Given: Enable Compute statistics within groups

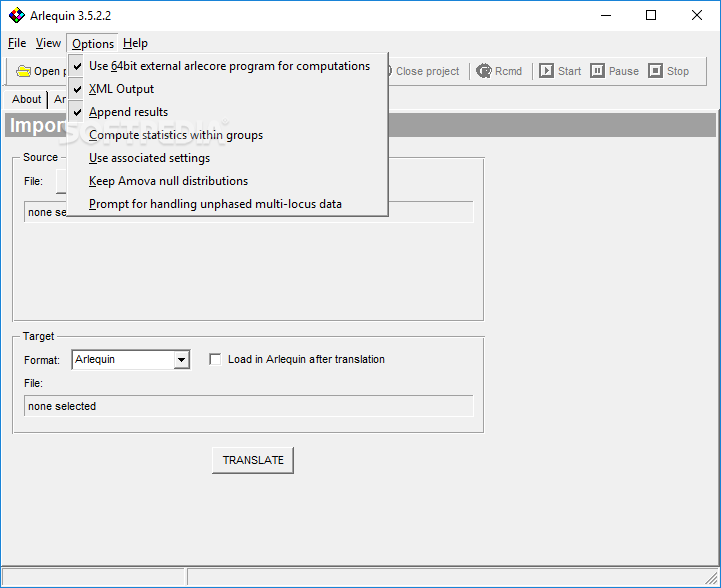Looking at the screenshot, I should [x=228, y=135].
